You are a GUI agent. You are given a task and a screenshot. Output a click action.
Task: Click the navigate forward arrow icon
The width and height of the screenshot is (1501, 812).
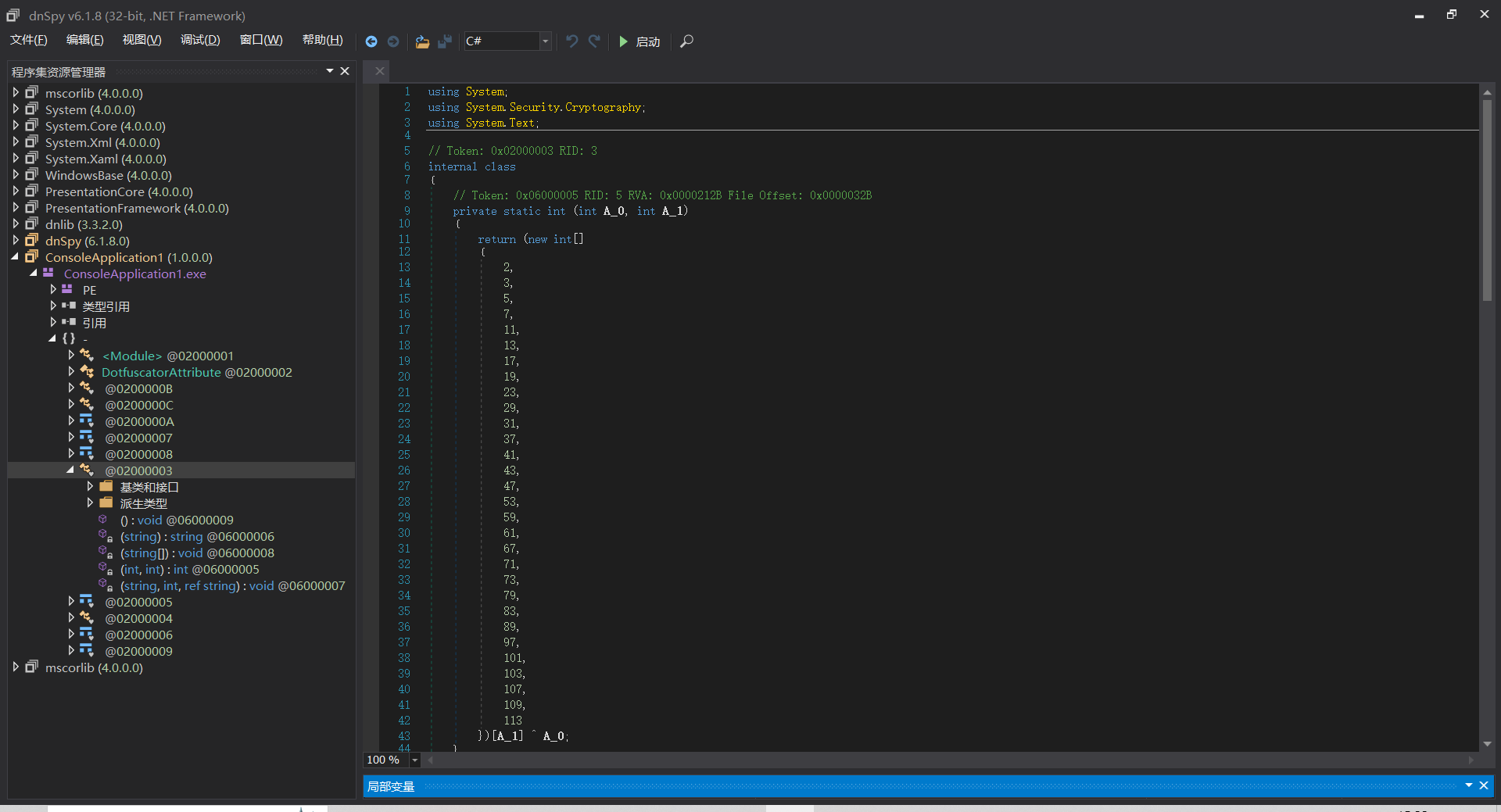(393, 41)
